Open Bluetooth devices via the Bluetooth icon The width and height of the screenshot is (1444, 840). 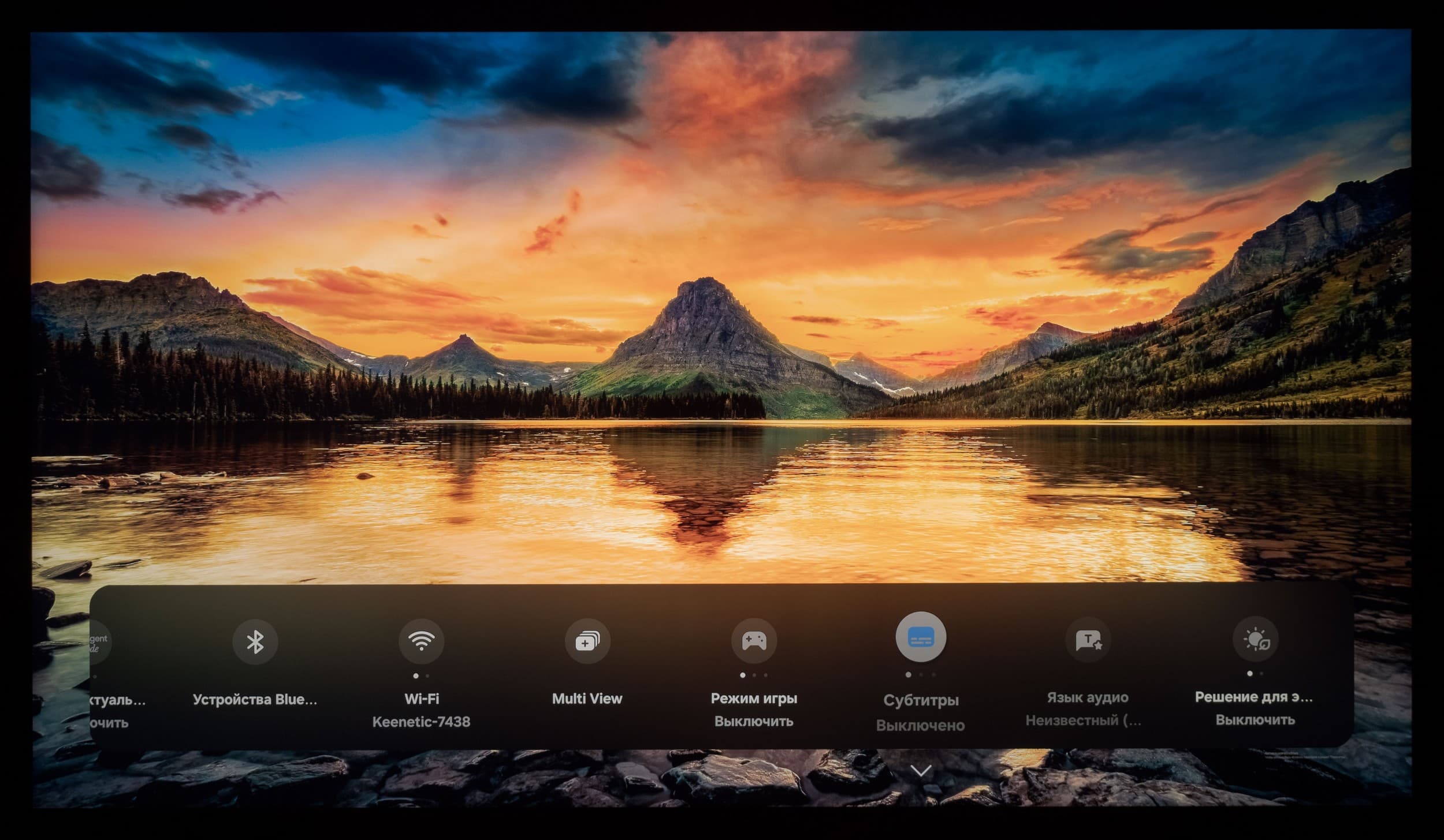point(255,641)
